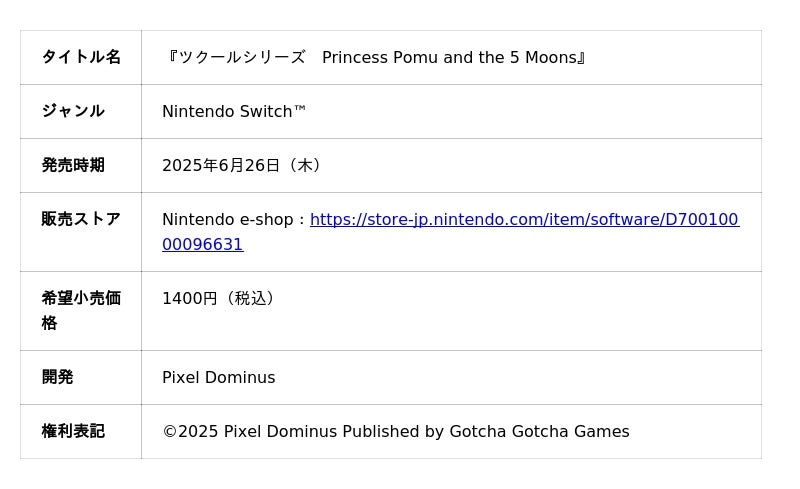800x489 pixels.
Task: Click the Published by text
Action: pos(393,432)
